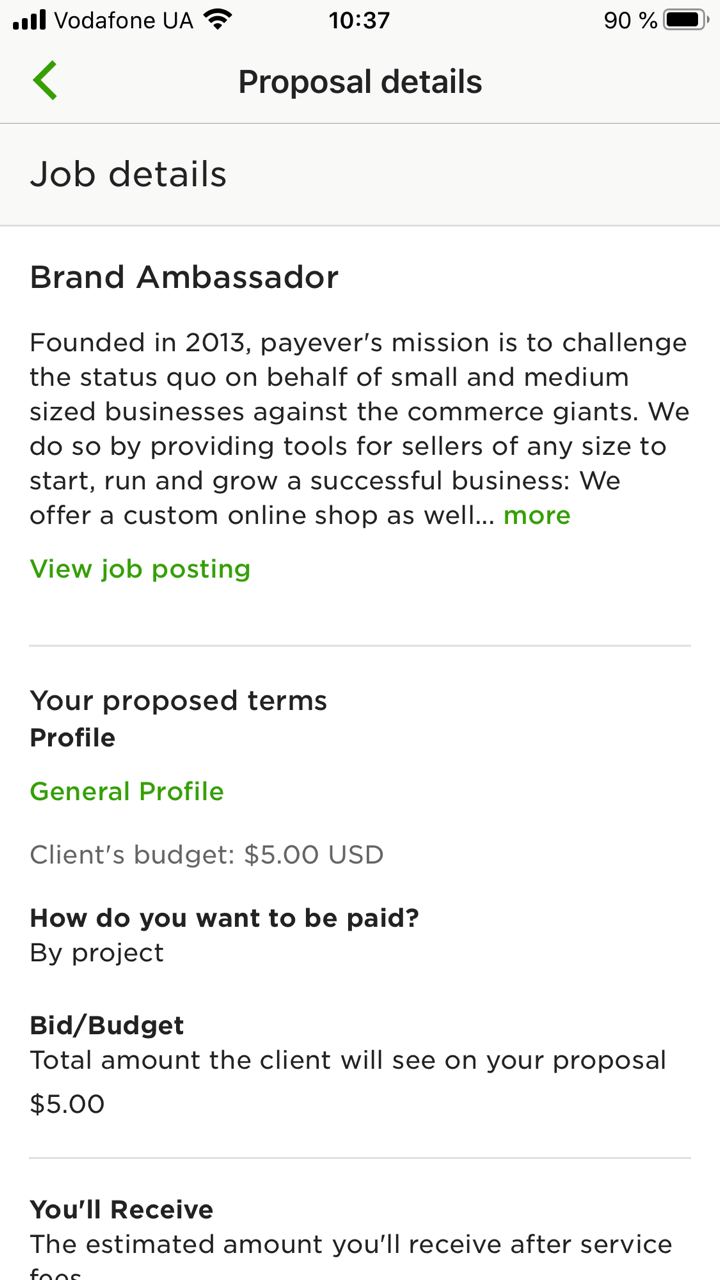Open the General Profile link
The image size is (720, 1280).
pyautogui.click(x=127, y=791)
